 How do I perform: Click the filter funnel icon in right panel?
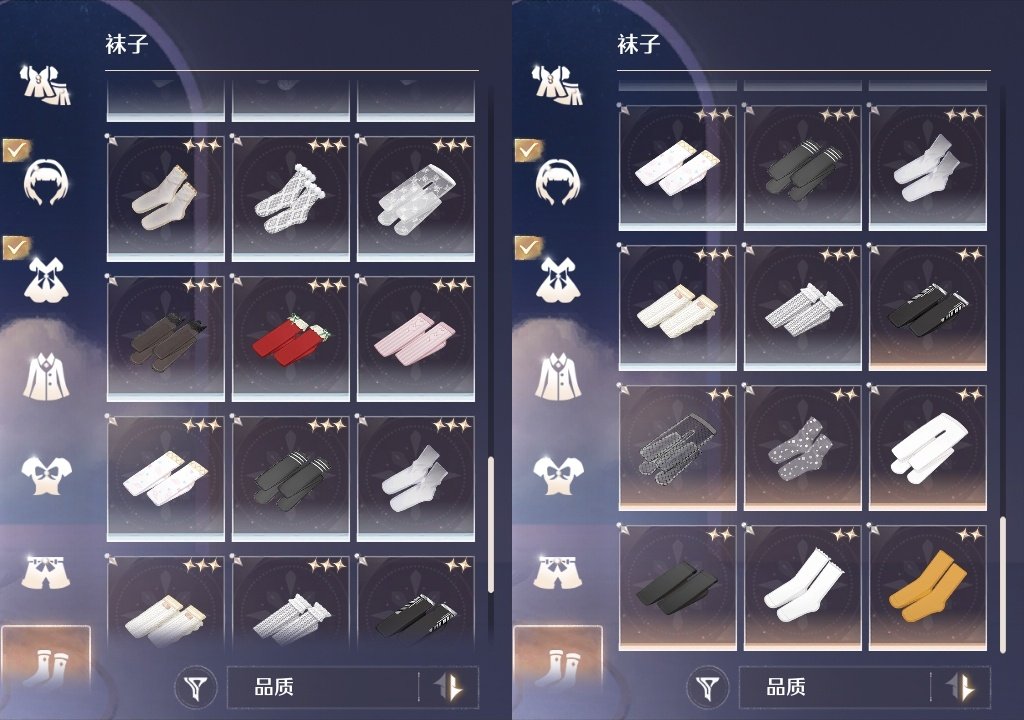pos(707,687)
